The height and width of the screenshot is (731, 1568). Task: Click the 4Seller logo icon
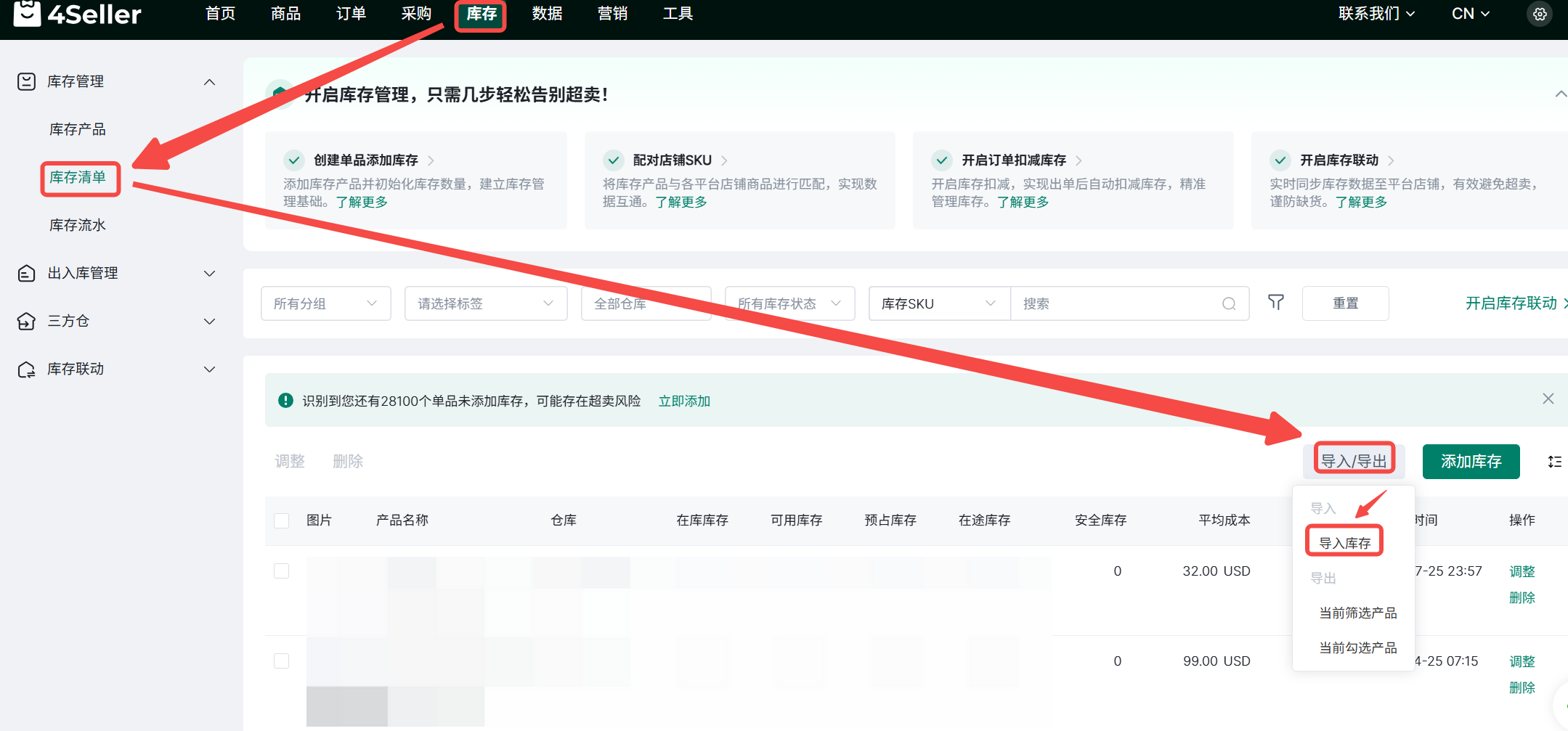pos(28,13)
